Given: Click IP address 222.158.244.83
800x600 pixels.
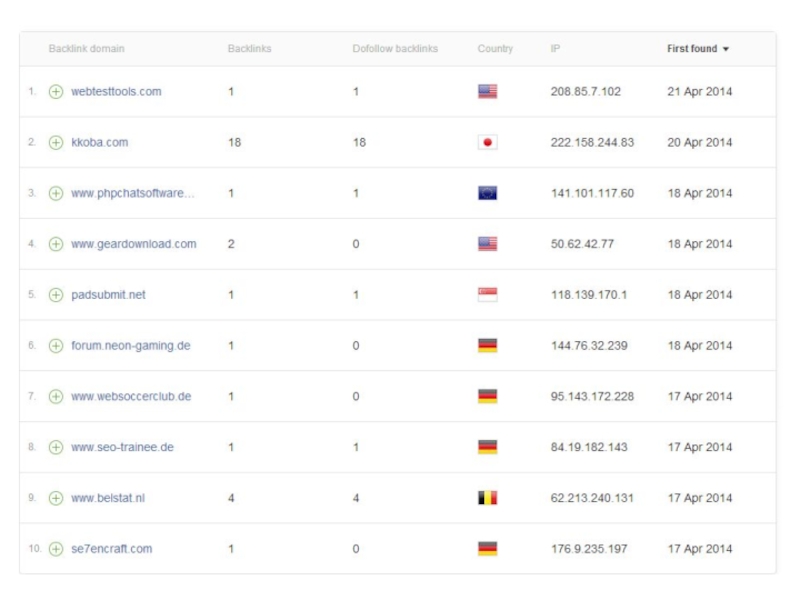Looking at the screenshot, I should 592,143.
